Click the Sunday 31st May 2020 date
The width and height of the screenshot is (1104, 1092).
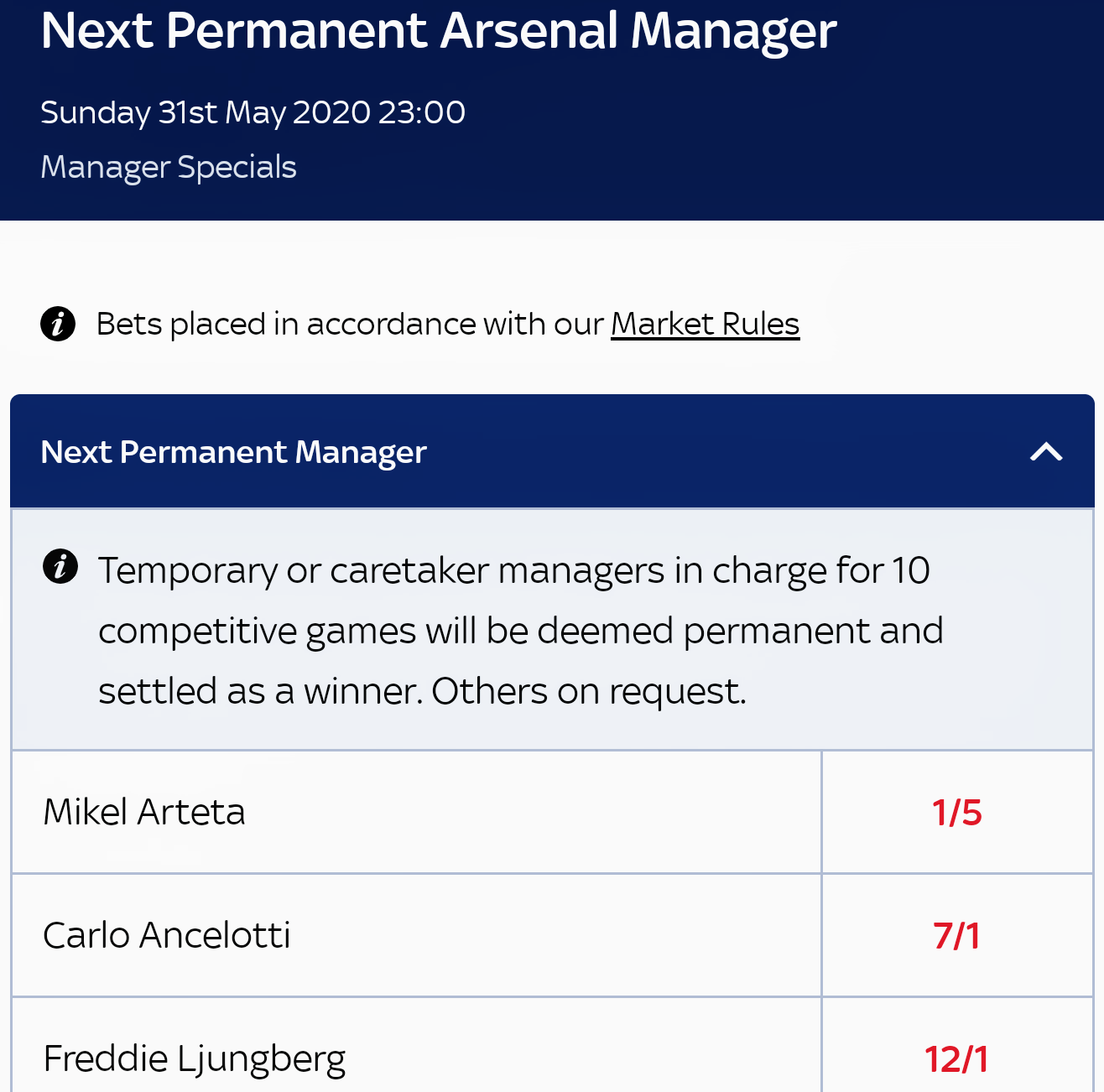coord(206,112)
